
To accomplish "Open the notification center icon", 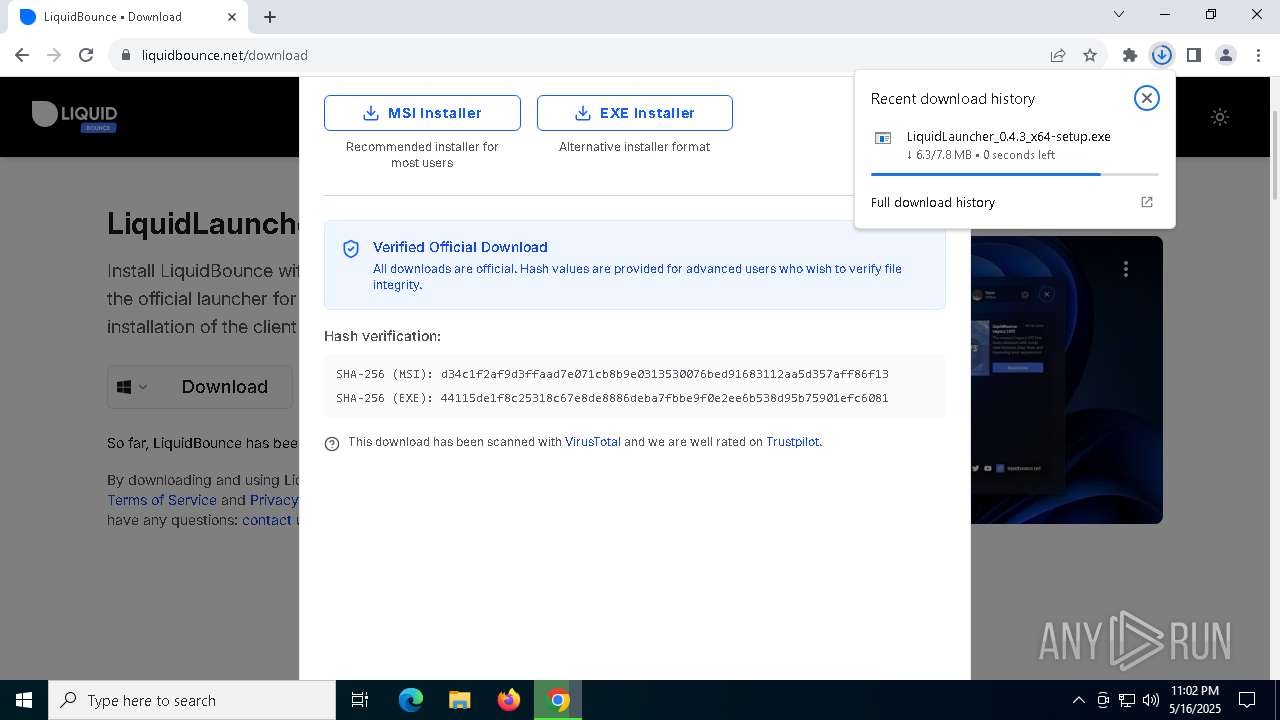I will click(x=1247, y=700).
